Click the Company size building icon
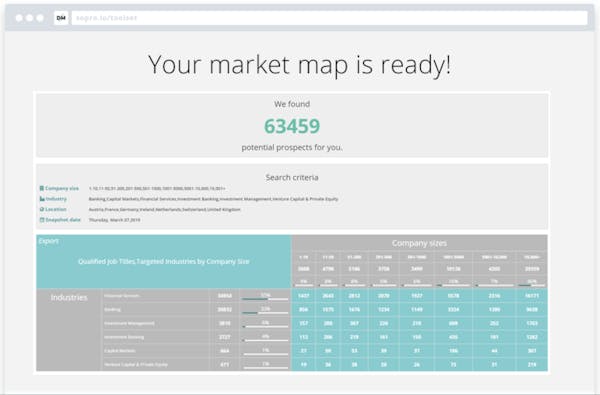The height and width of the screenshot is (395, 600). pos(42,188)
